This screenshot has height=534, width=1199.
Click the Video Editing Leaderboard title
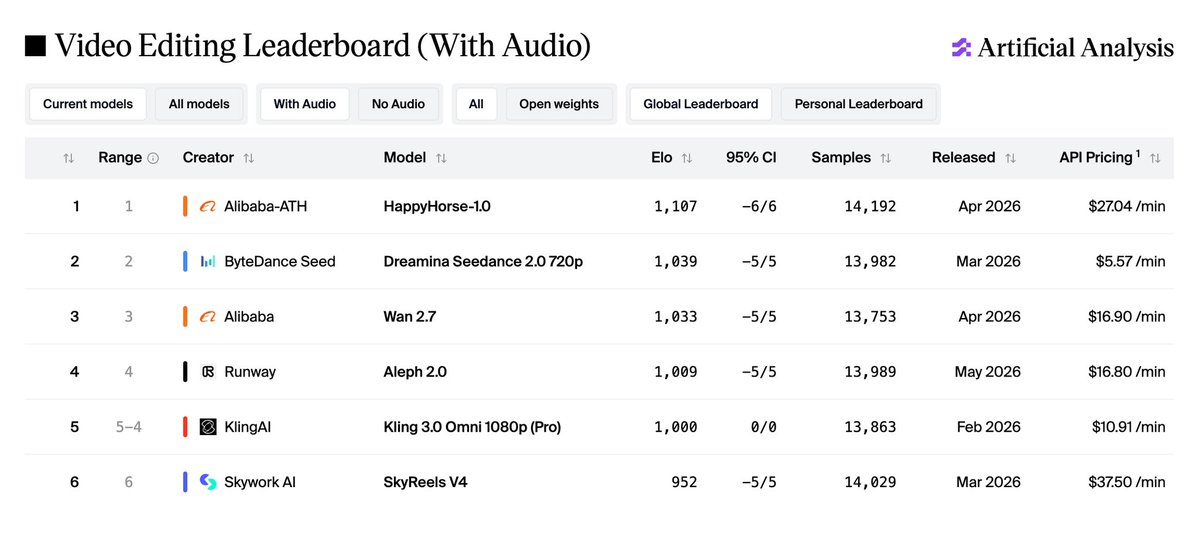pos(322,47)
